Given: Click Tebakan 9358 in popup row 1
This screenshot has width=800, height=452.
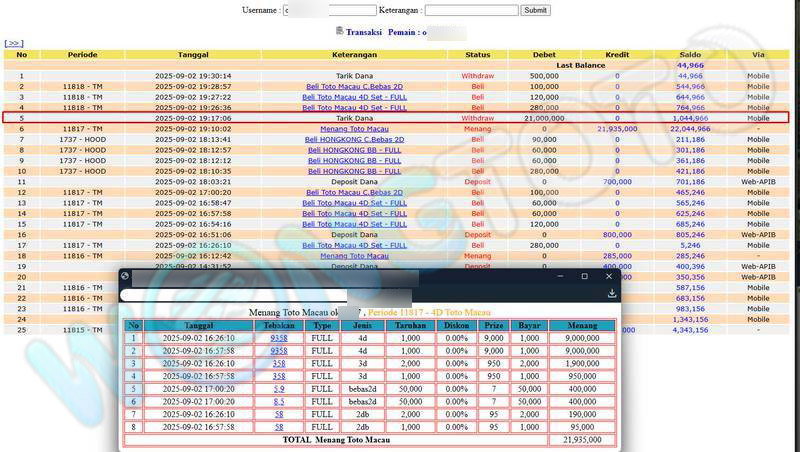Looking at the screenshot, I should [x=279, y=338].
